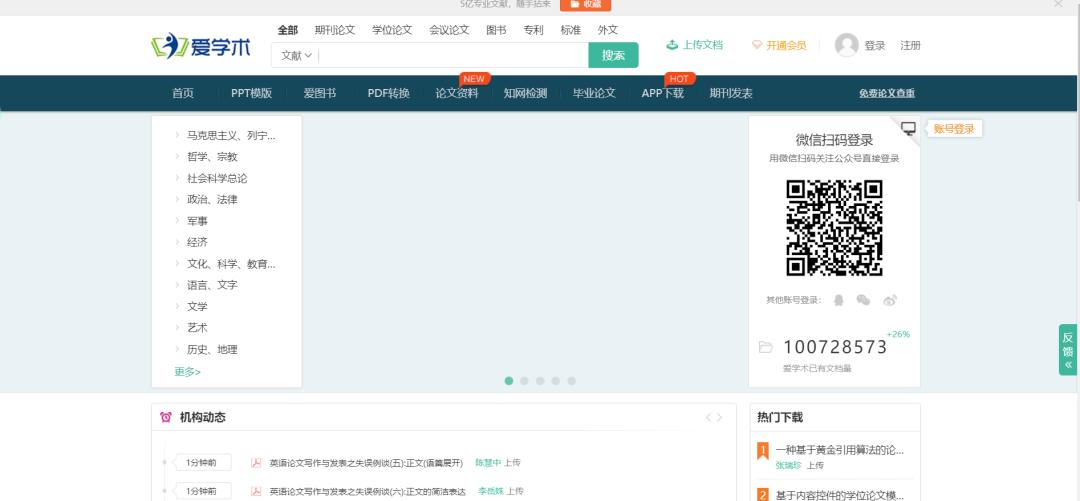Image resolution: width=1080 pixels, height=501 pixels.
Task: Click the WeChat login icon
Action: (x=863, y=300)
